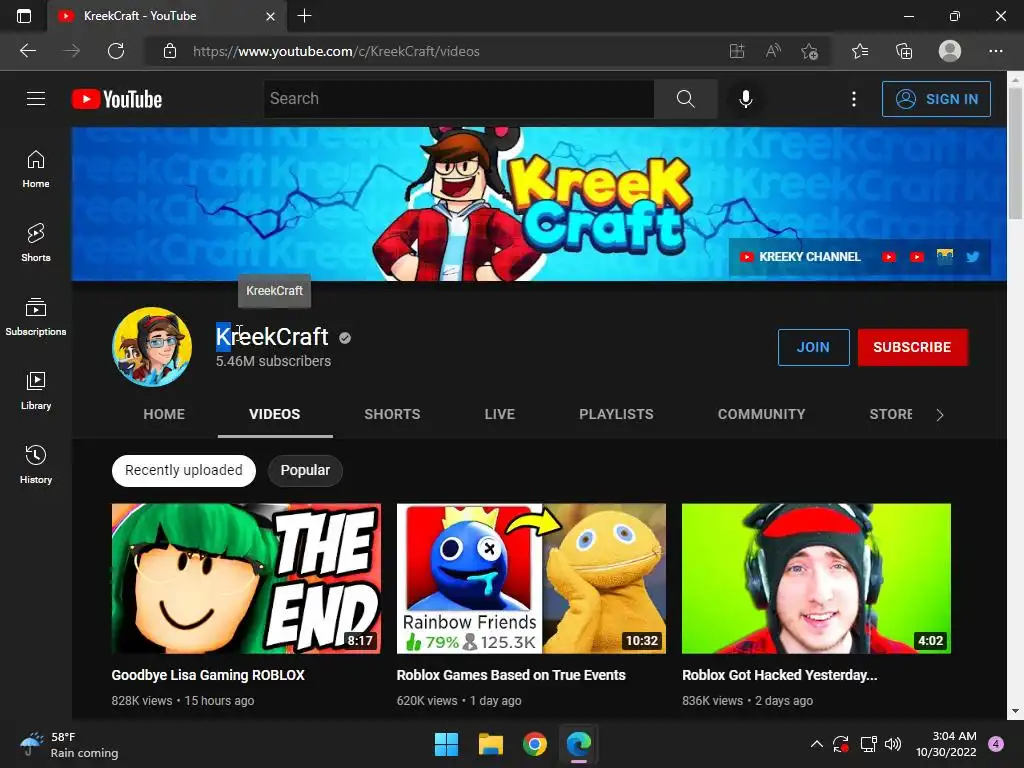Click the Goodbye Lisa Gaming ROBLOX title

(x=208, y=675)
